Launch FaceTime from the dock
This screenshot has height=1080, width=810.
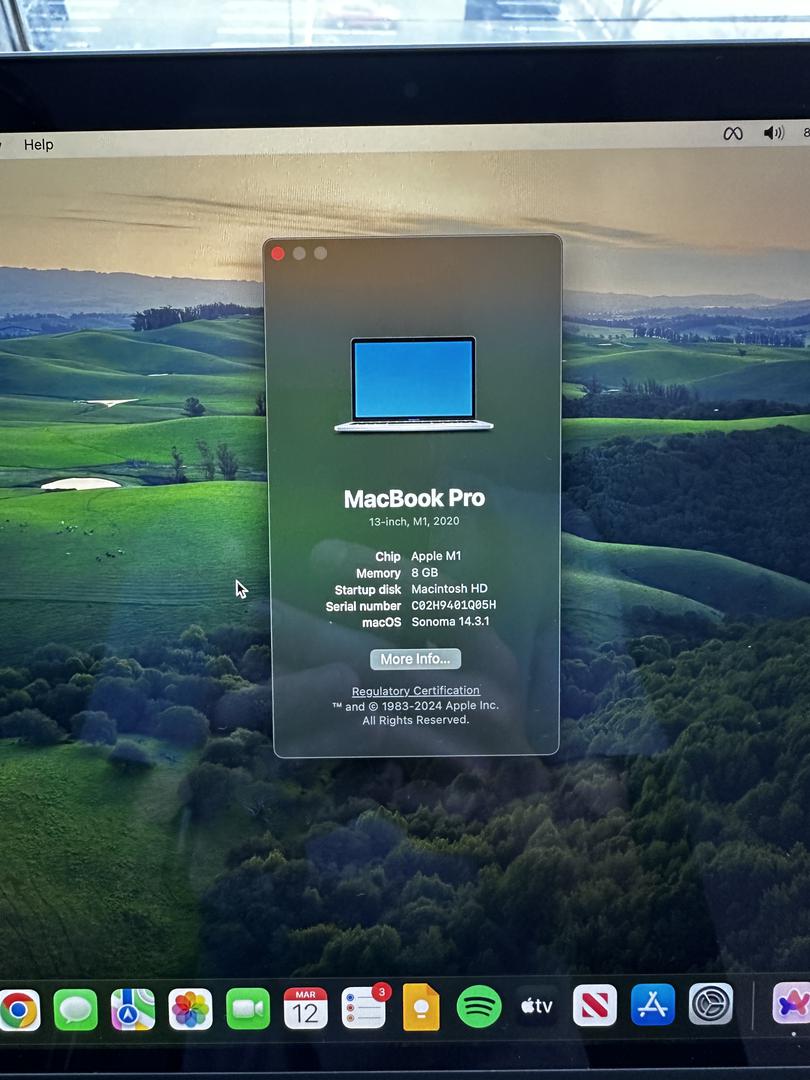[248, 1008]
